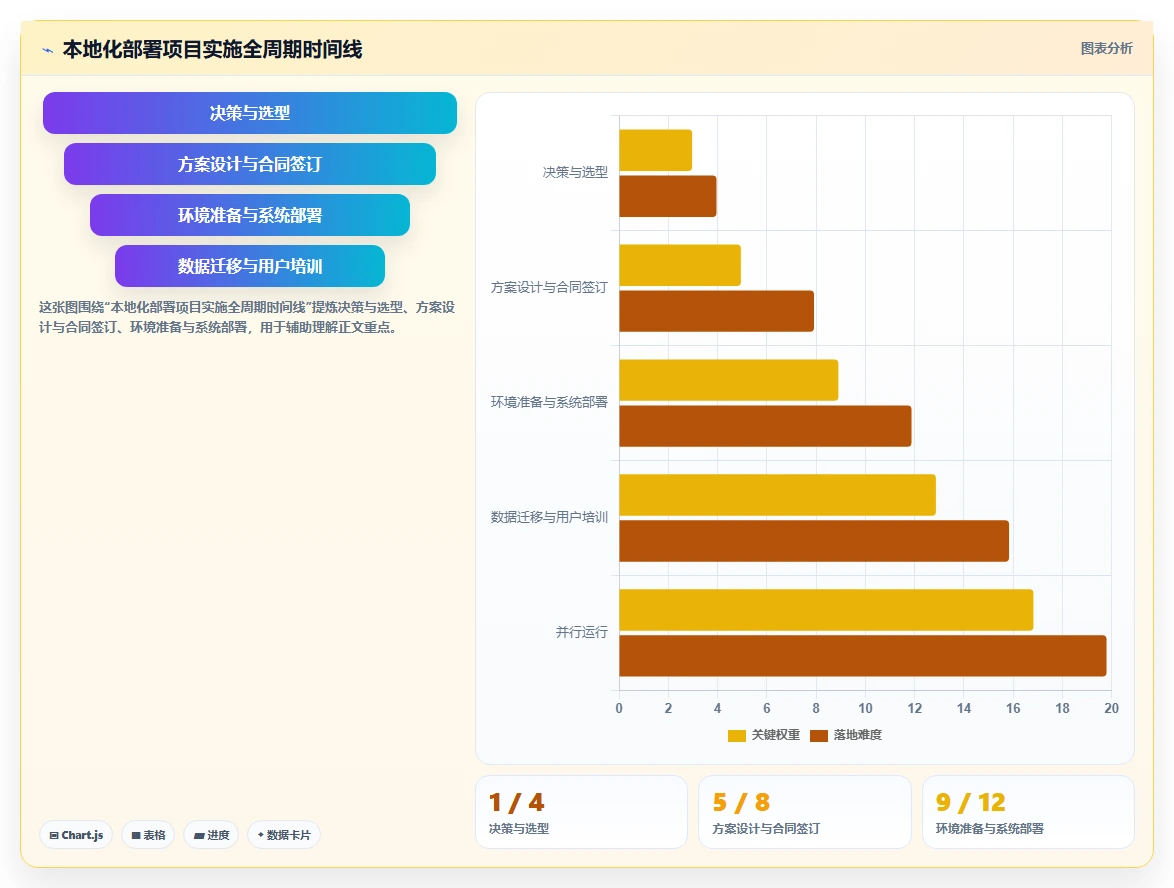This screenshot has width=1174, height=888.
Task: Click the 图表分析 label in the header
Action: 1106,49
